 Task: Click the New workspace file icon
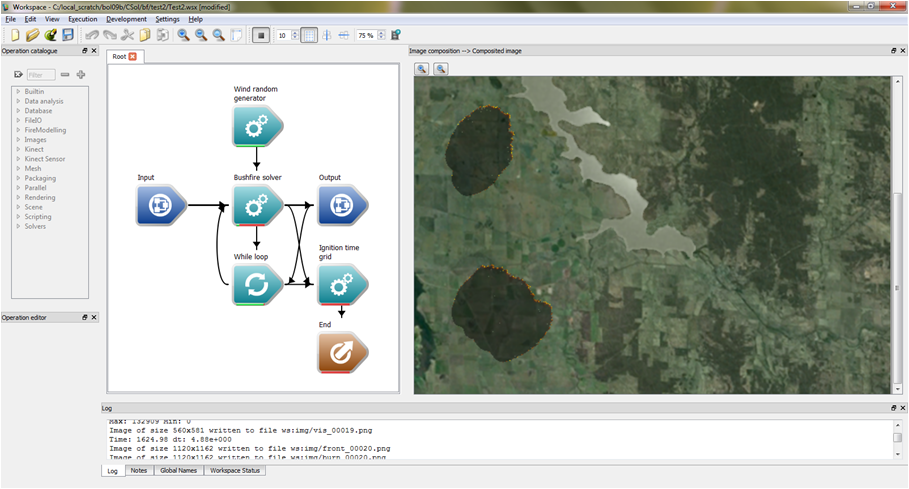point(14,35)
